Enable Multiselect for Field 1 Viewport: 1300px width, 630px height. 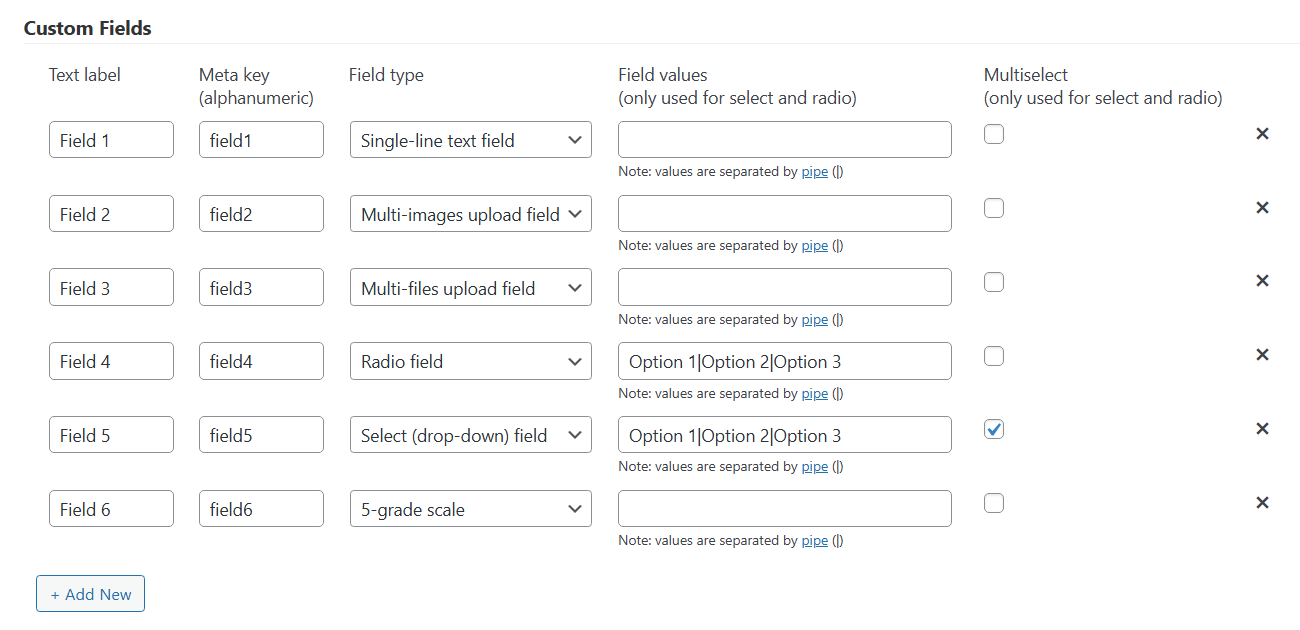(x=993, y=133)
